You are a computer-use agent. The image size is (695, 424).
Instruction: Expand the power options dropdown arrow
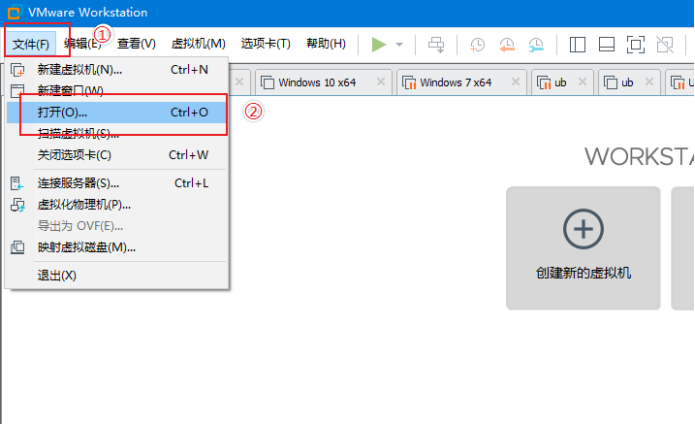coord(399,44)
